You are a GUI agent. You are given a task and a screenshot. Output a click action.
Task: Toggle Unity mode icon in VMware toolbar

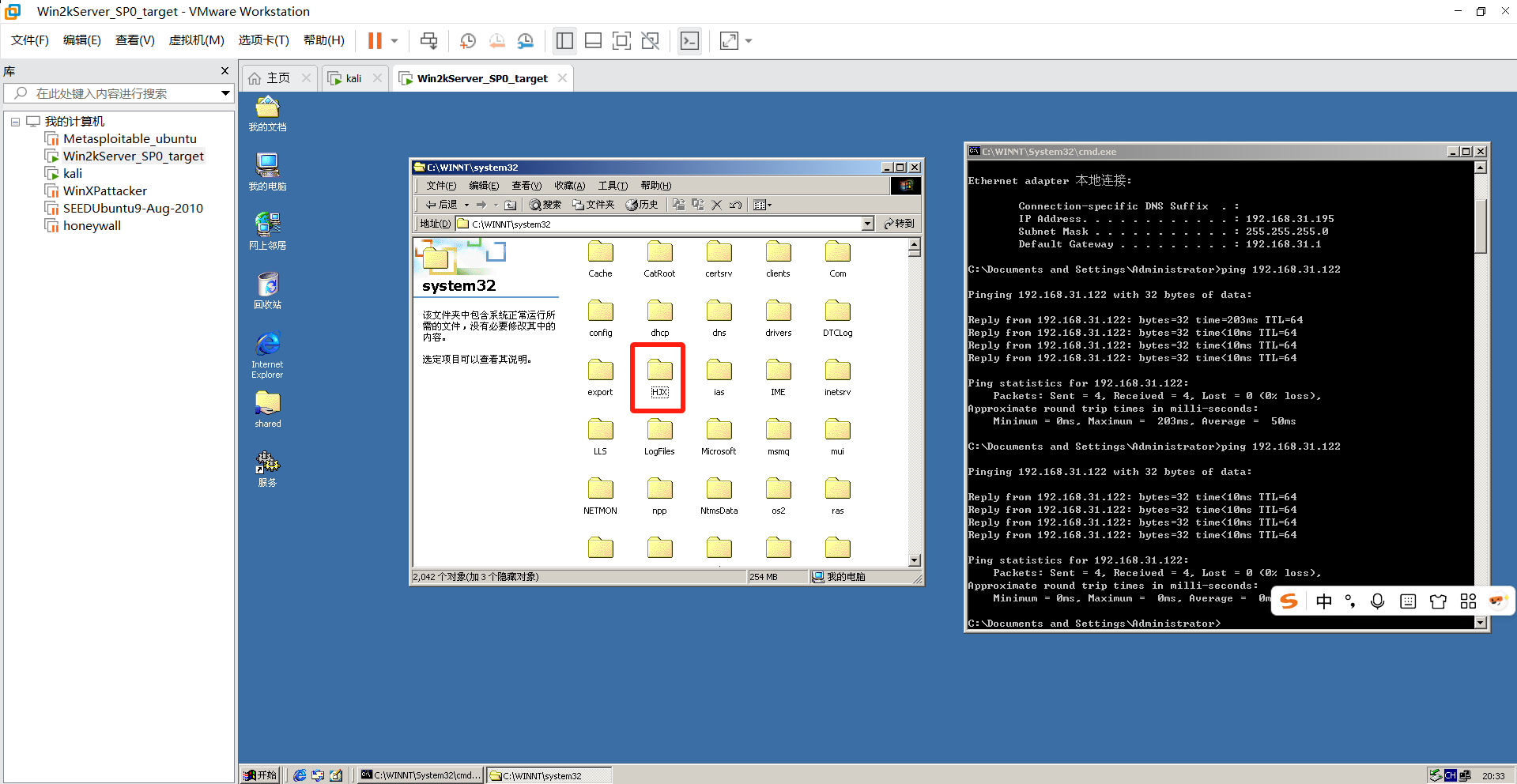coord(651,40)
